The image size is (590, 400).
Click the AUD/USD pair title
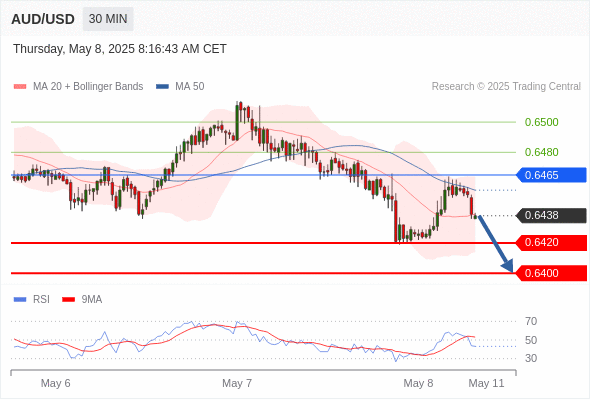(x=43, y=19)
